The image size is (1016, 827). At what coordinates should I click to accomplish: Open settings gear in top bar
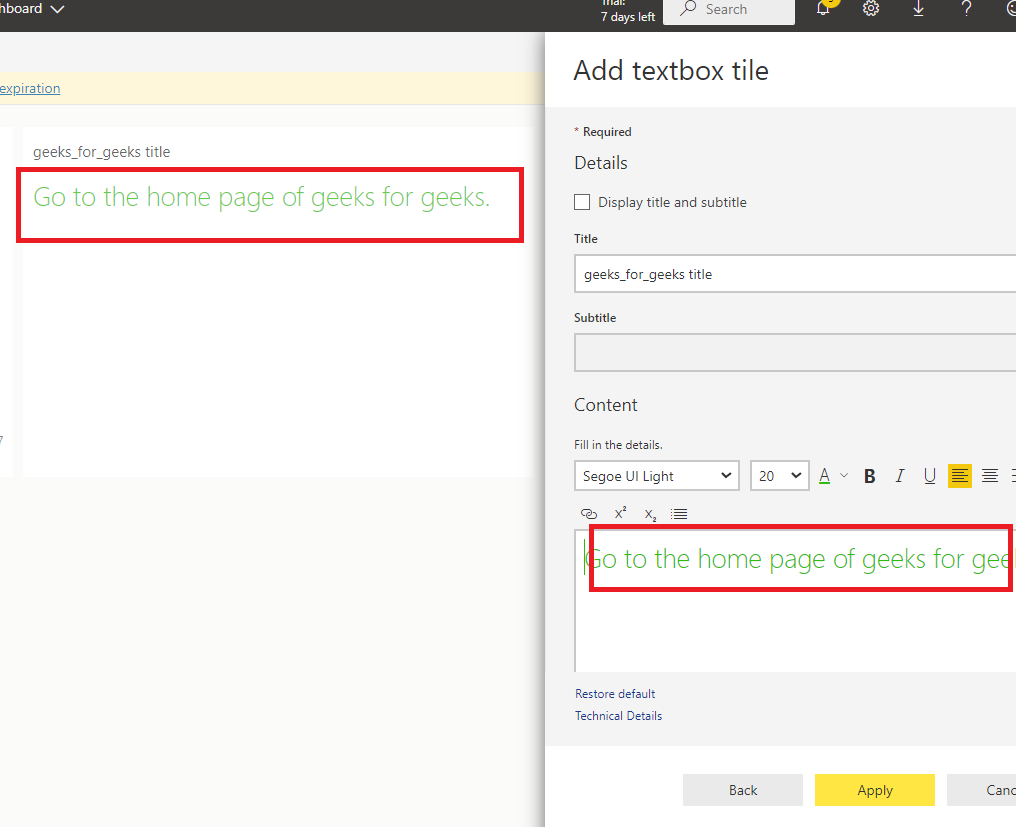871,9
